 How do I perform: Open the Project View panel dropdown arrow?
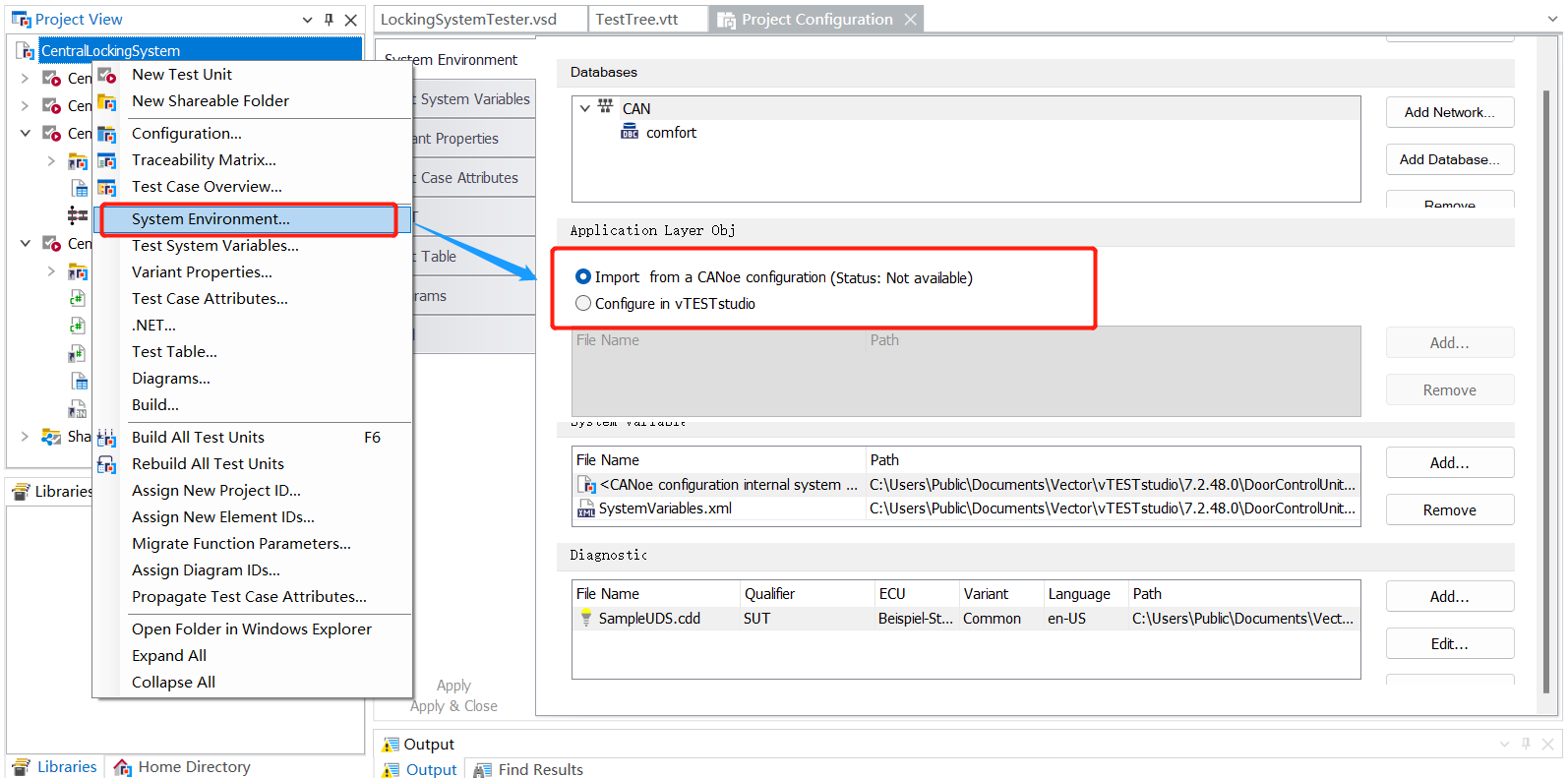tap(307, 20)
